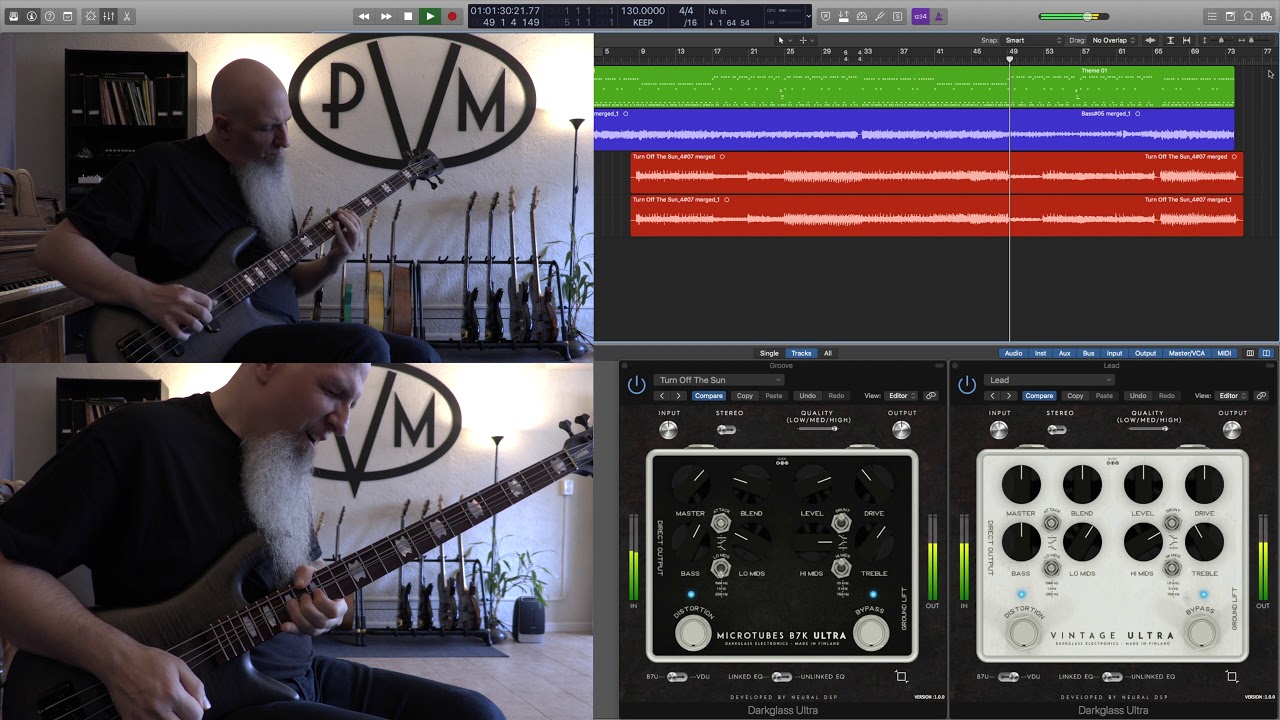Click the Tuner icon in control bar
This screenshot has height=720, width=1280.
point(880,16)
